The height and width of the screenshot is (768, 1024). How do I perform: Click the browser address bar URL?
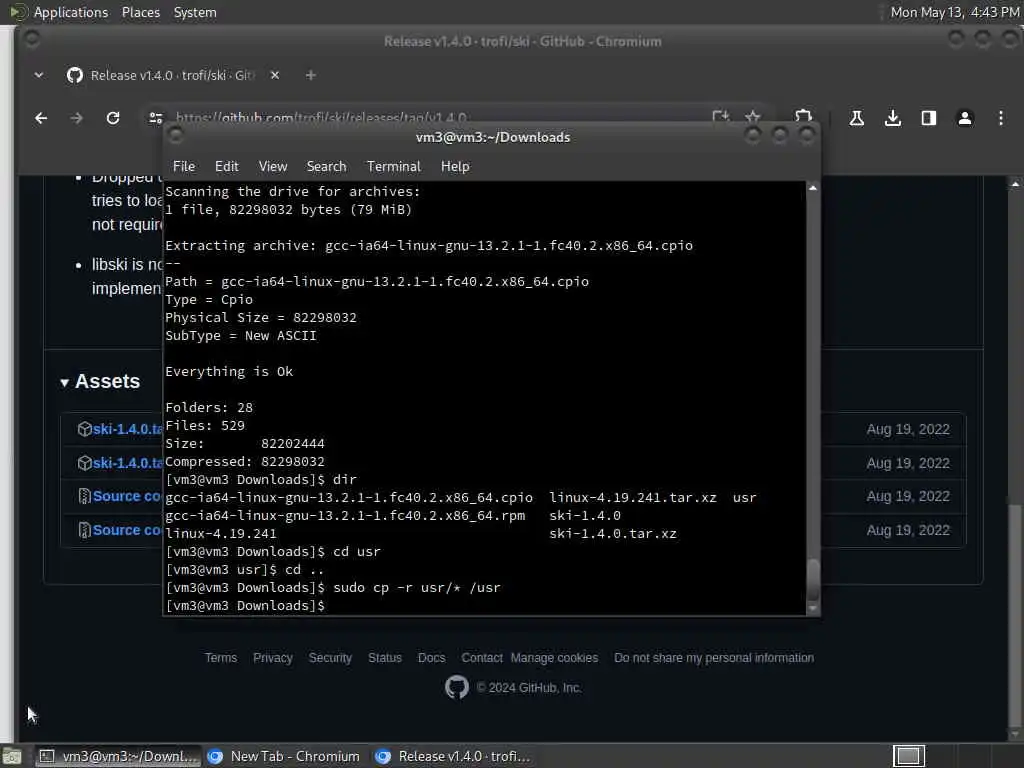[321, 118]
